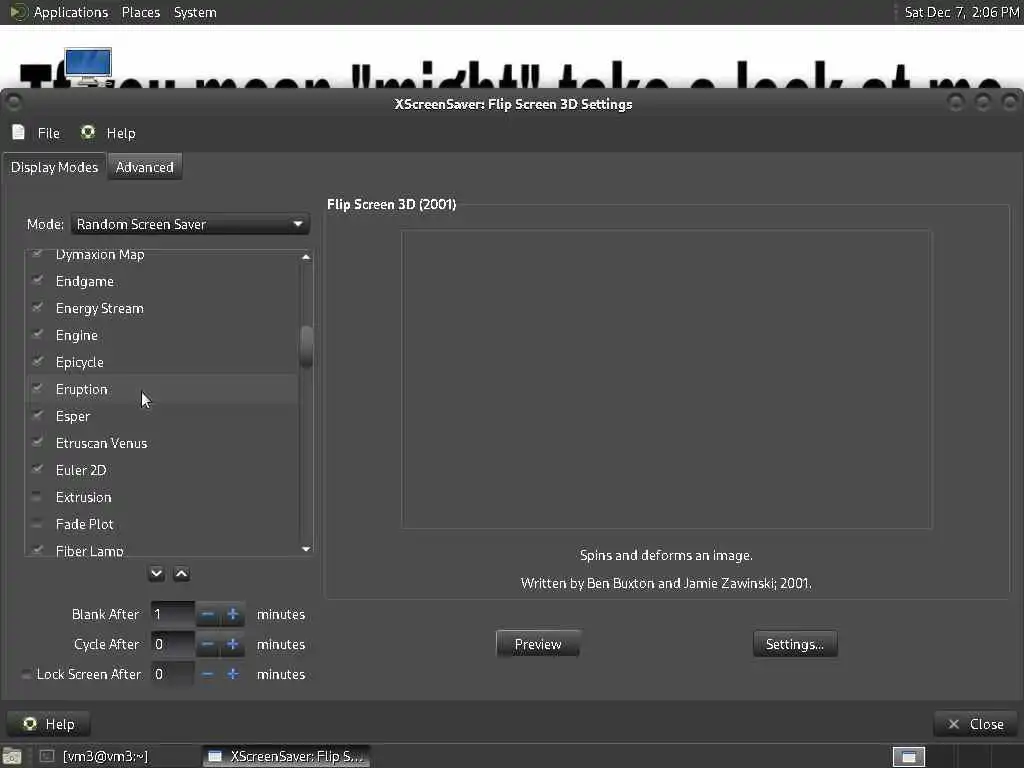Click the Cycle After minutes field

pyautogui.click(x=172, y=644)
